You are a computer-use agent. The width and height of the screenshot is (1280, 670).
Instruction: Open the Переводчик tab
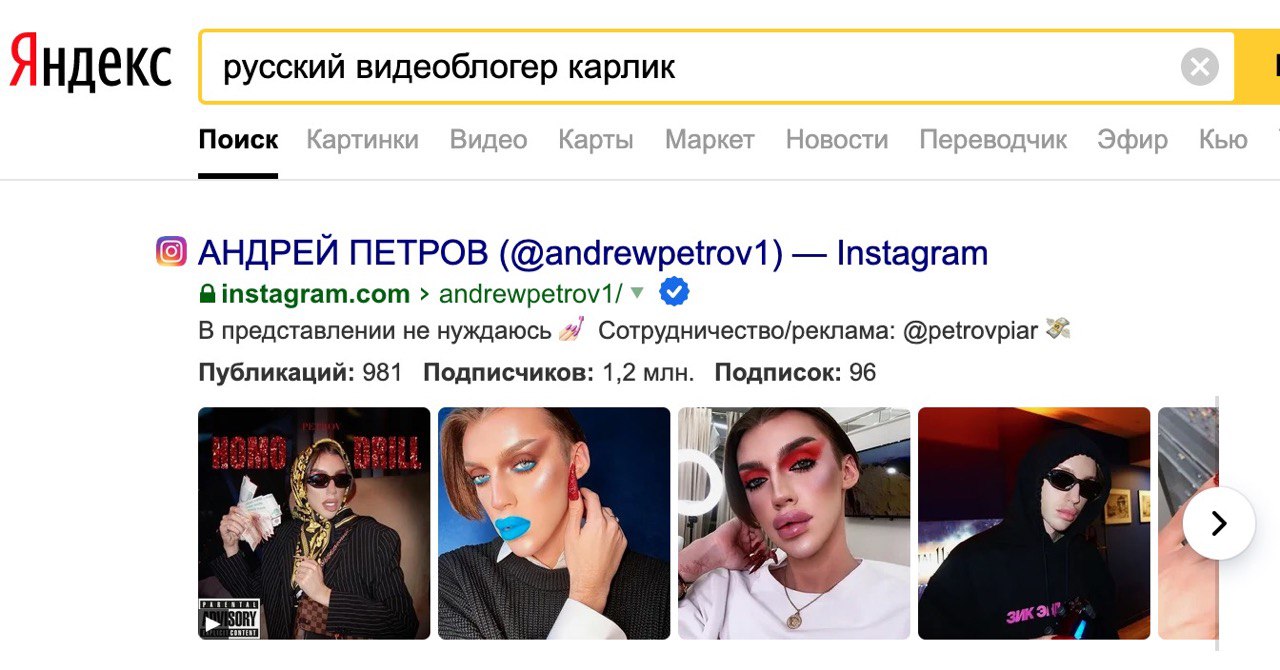click(993, 139)
